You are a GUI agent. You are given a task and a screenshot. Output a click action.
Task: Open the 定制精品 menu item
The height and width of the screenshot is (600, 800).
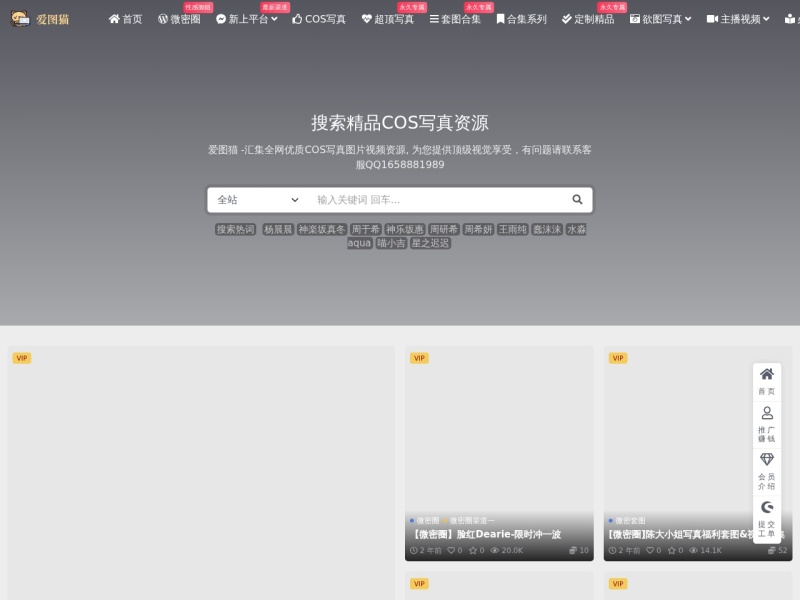[588, 19]
